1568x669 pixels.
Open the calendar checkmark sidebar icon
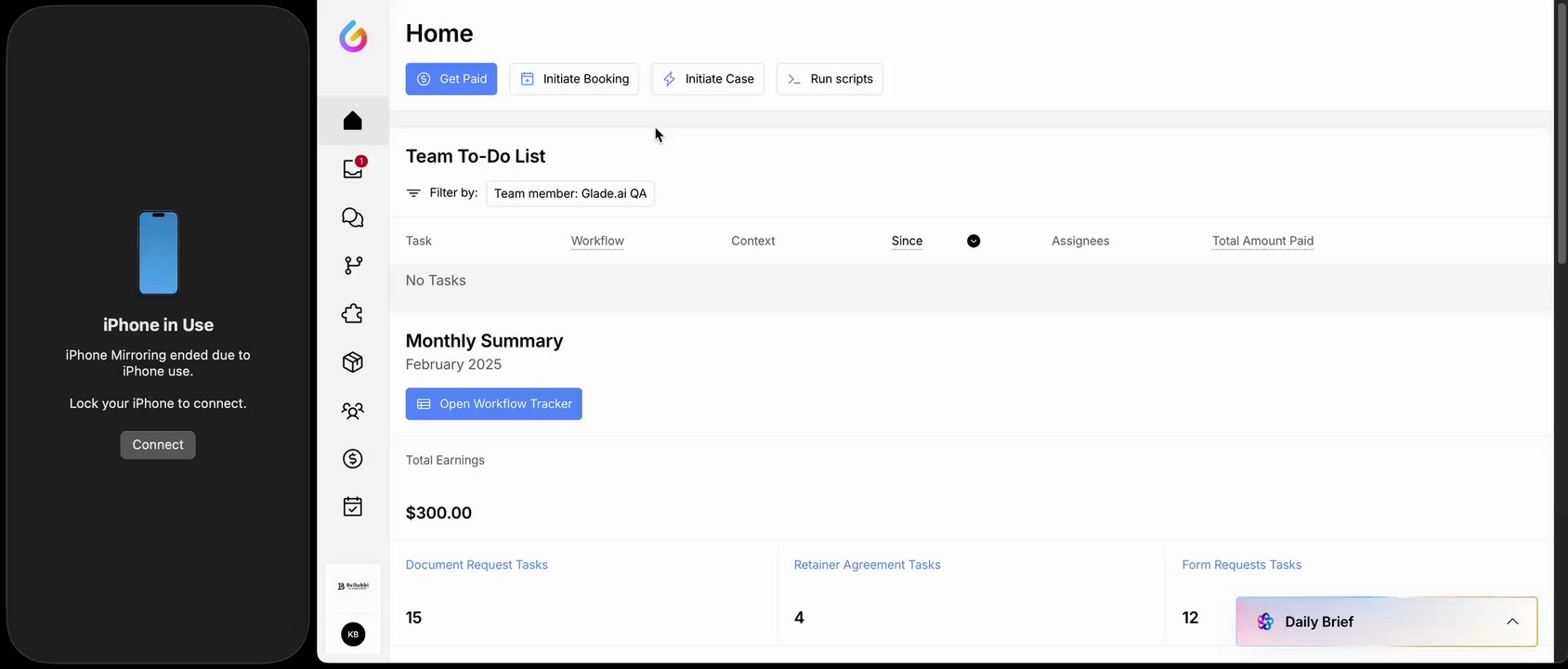coord(352,507)
